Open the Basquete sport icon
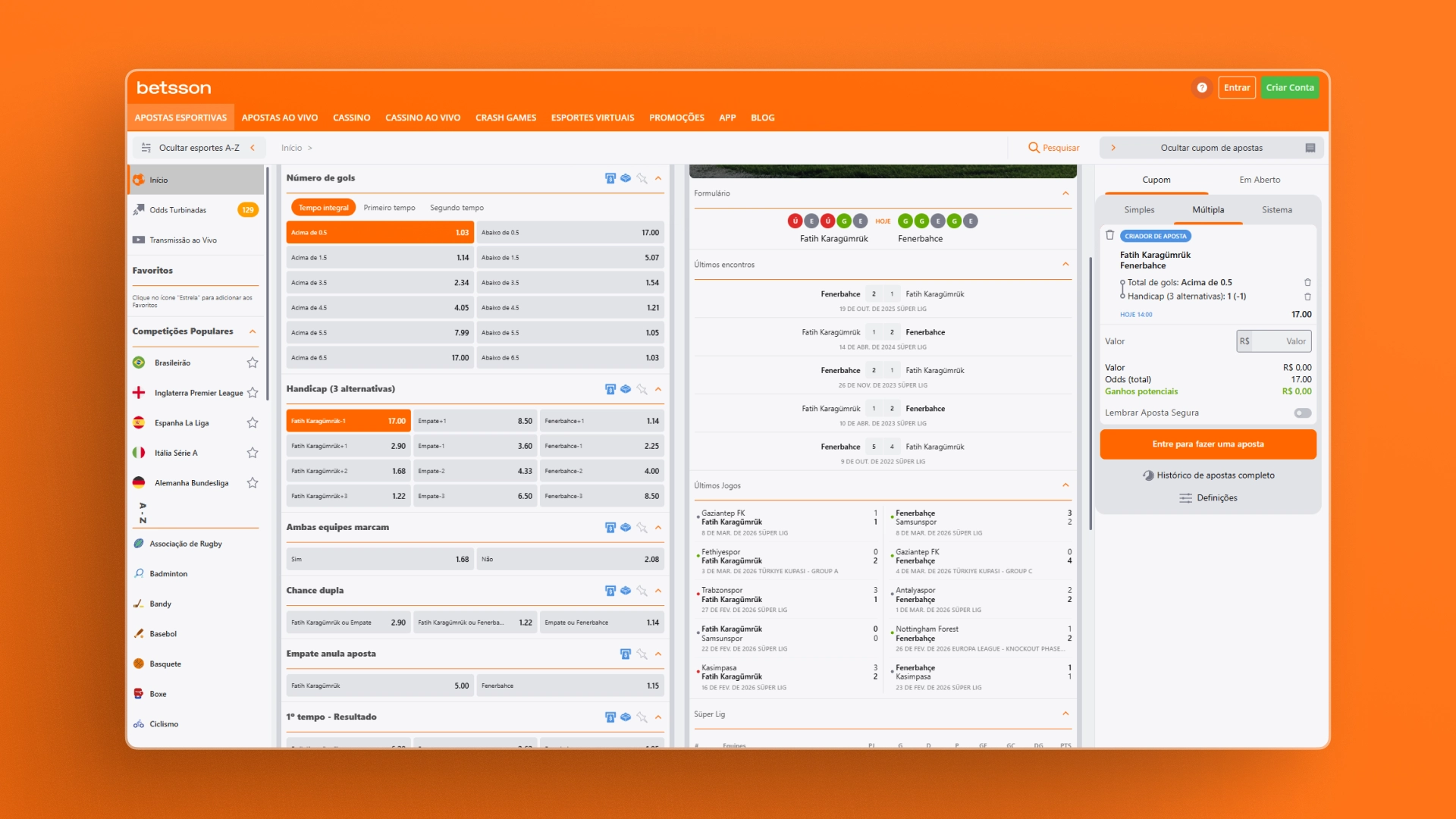The height and width of the screenshot is (819, 1456). [x=139, y=664]
